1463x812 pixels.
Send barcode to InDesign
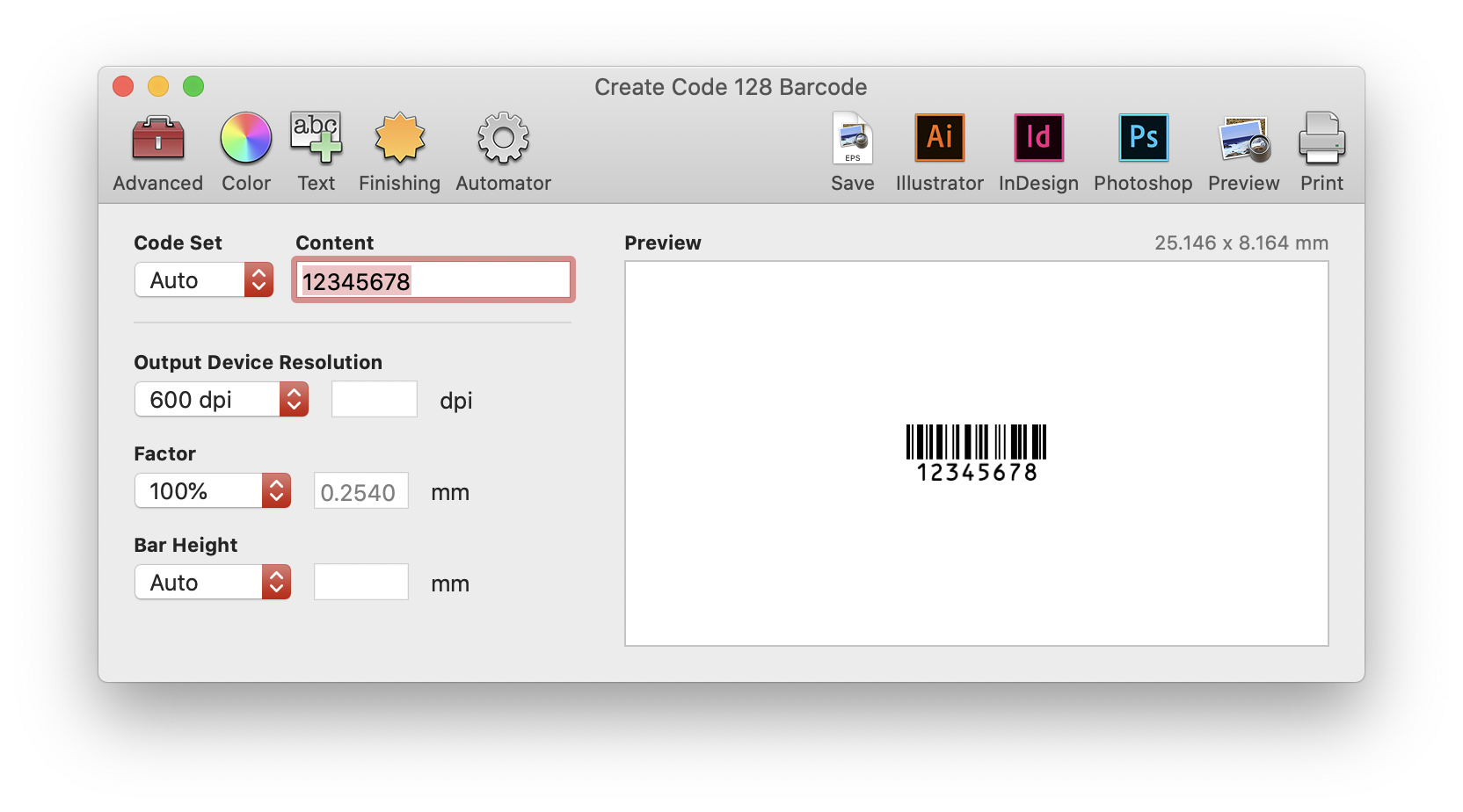[1038, 152]
